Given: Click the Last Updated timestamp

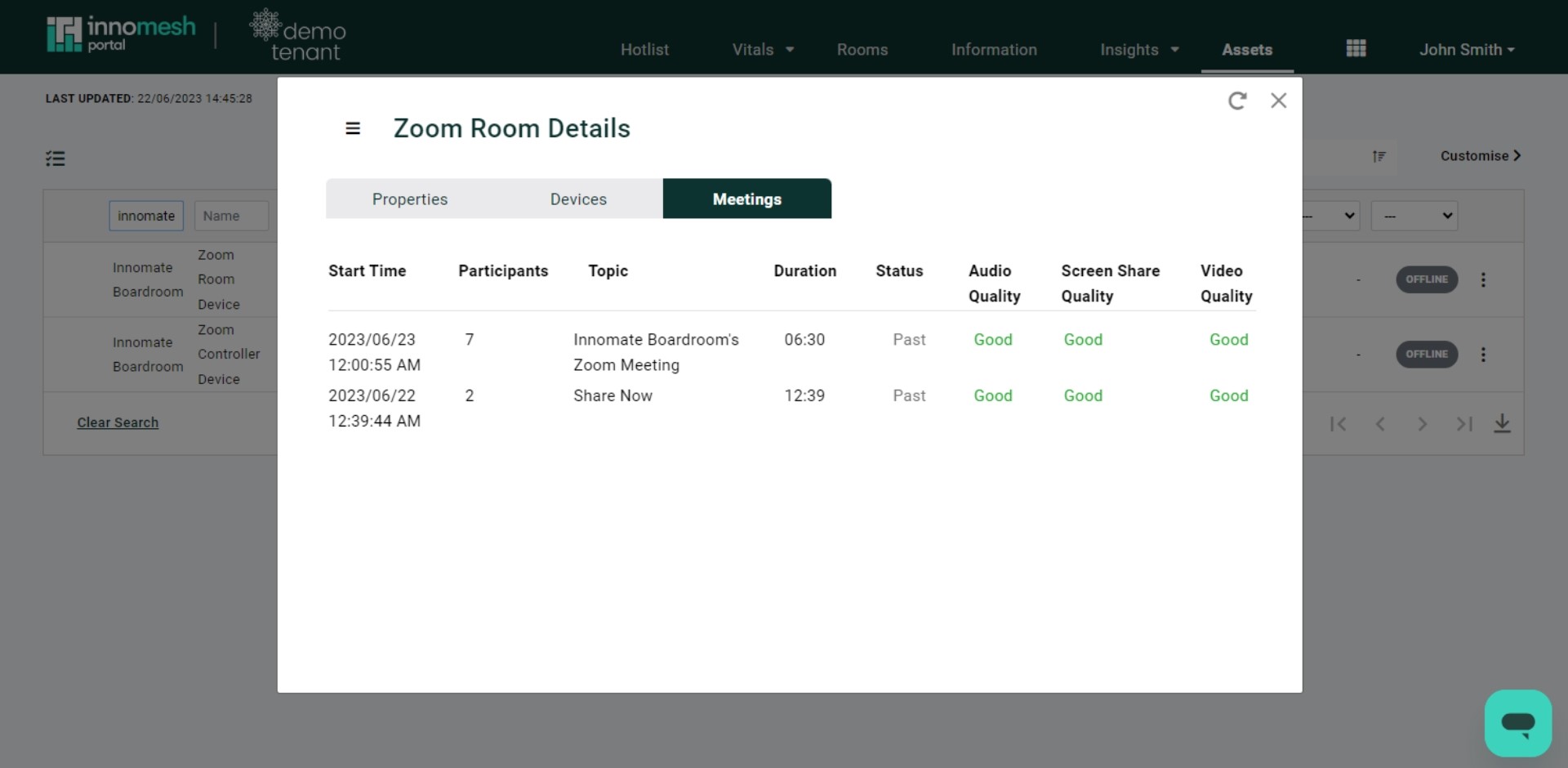Looking at the screenshot, I should click(149, 99).
